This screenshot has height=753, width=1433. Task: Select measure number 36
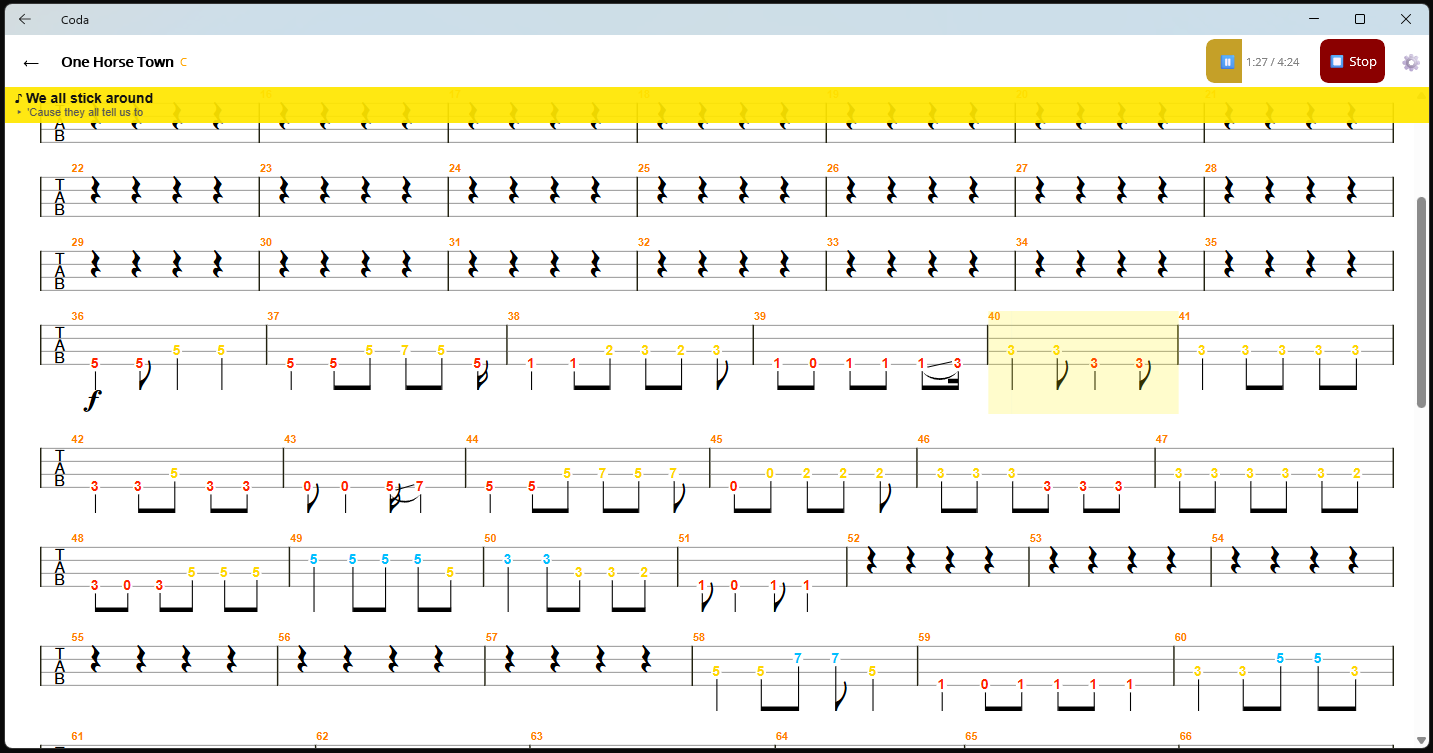pyautogui.click(x=78, y=317)
